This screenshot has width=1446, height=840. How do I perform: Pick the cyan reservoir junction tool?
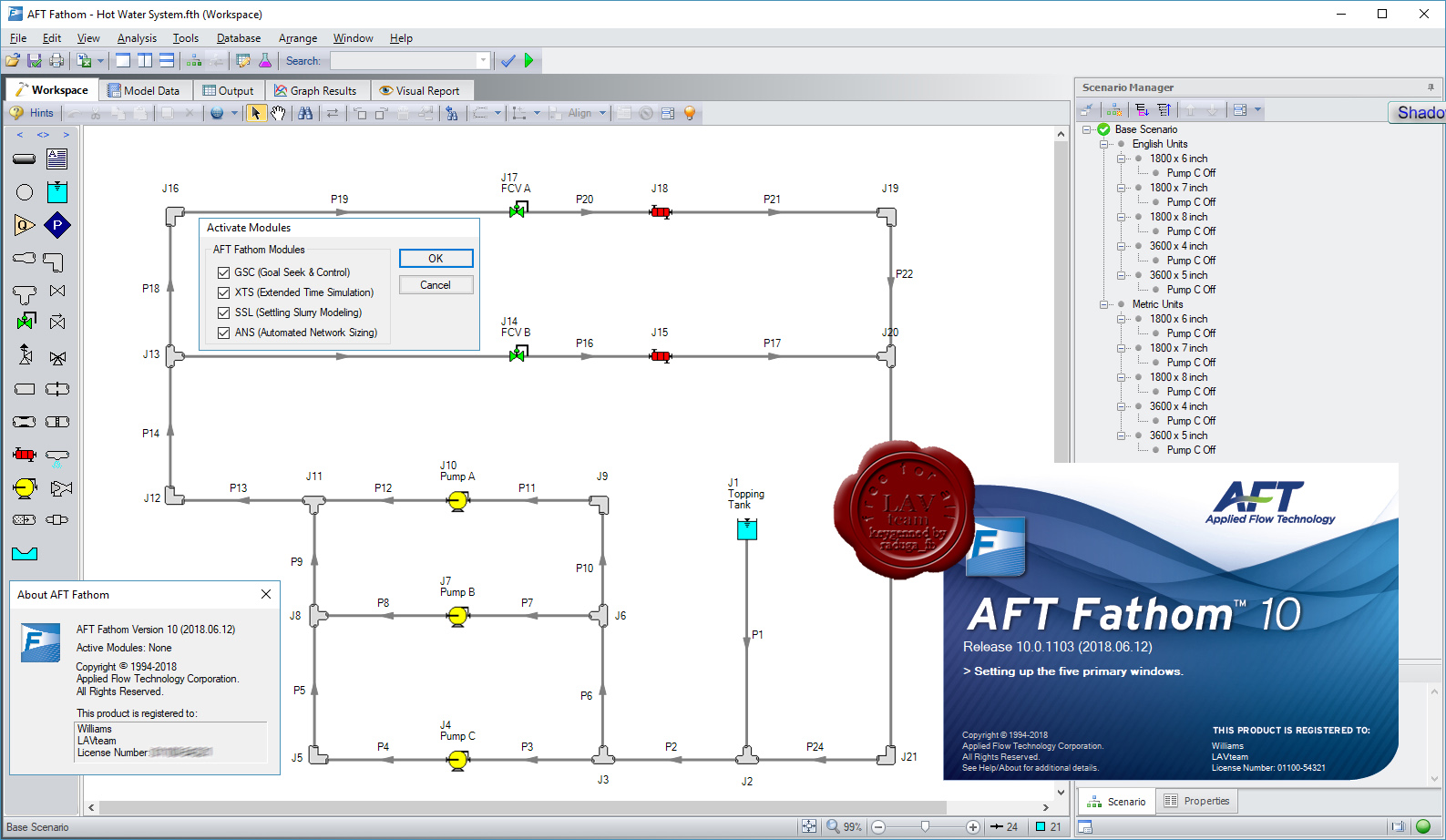[x=57, y=192]
